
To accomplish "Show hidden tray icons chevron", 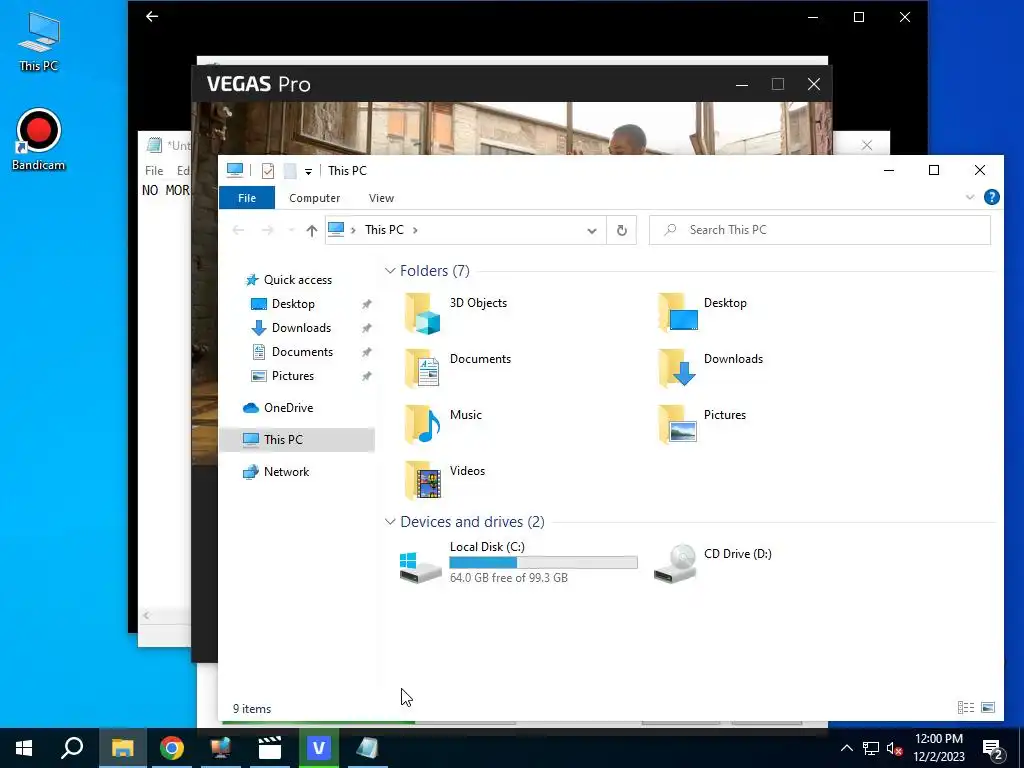I will click(x=846, y=748).
